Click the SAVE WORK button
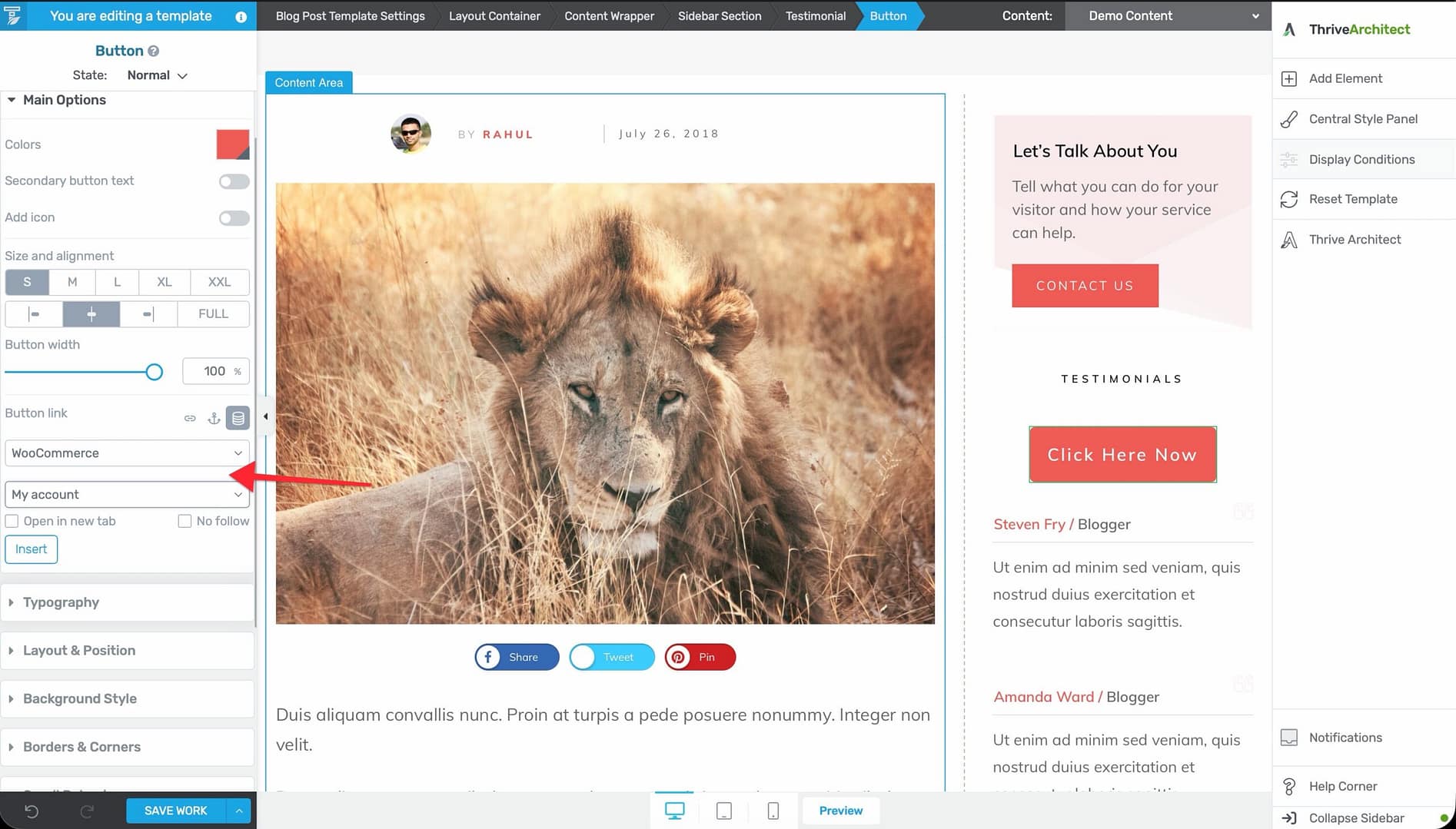This screenshot has width=1456, height=829. pos(176,811)
